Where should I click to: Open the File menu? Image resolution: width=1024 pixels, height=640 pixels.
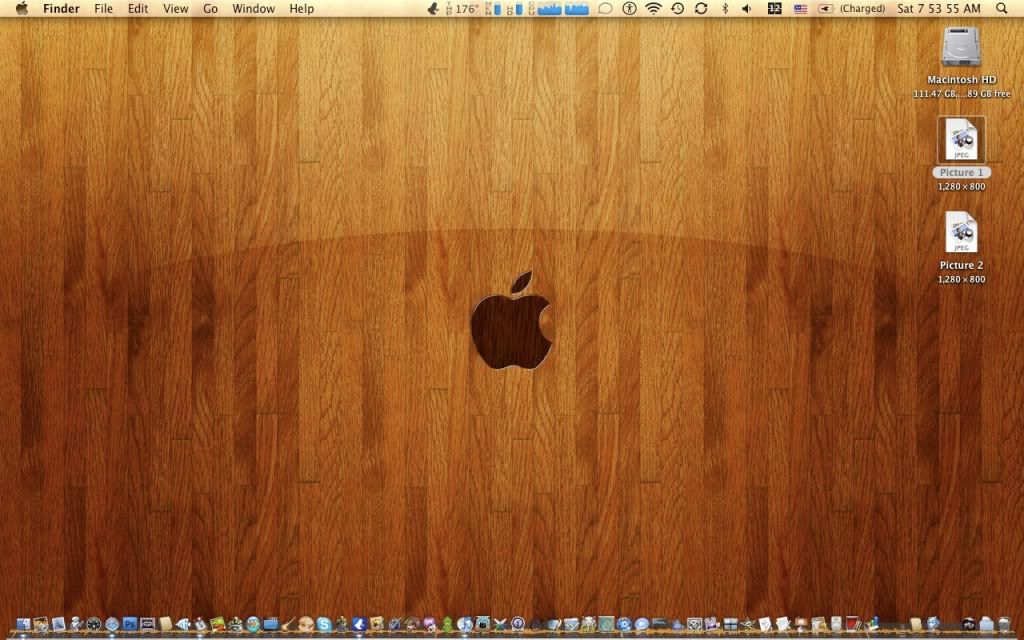(103, 8)
